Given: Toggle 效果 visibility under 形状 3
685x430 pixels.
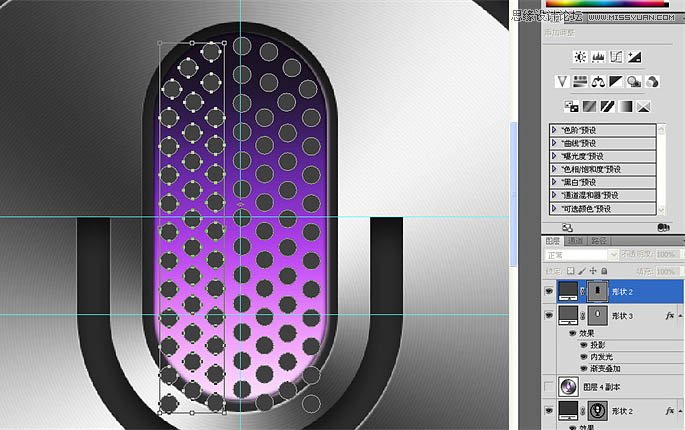Looking at the screenshot, I should (572, 333).
